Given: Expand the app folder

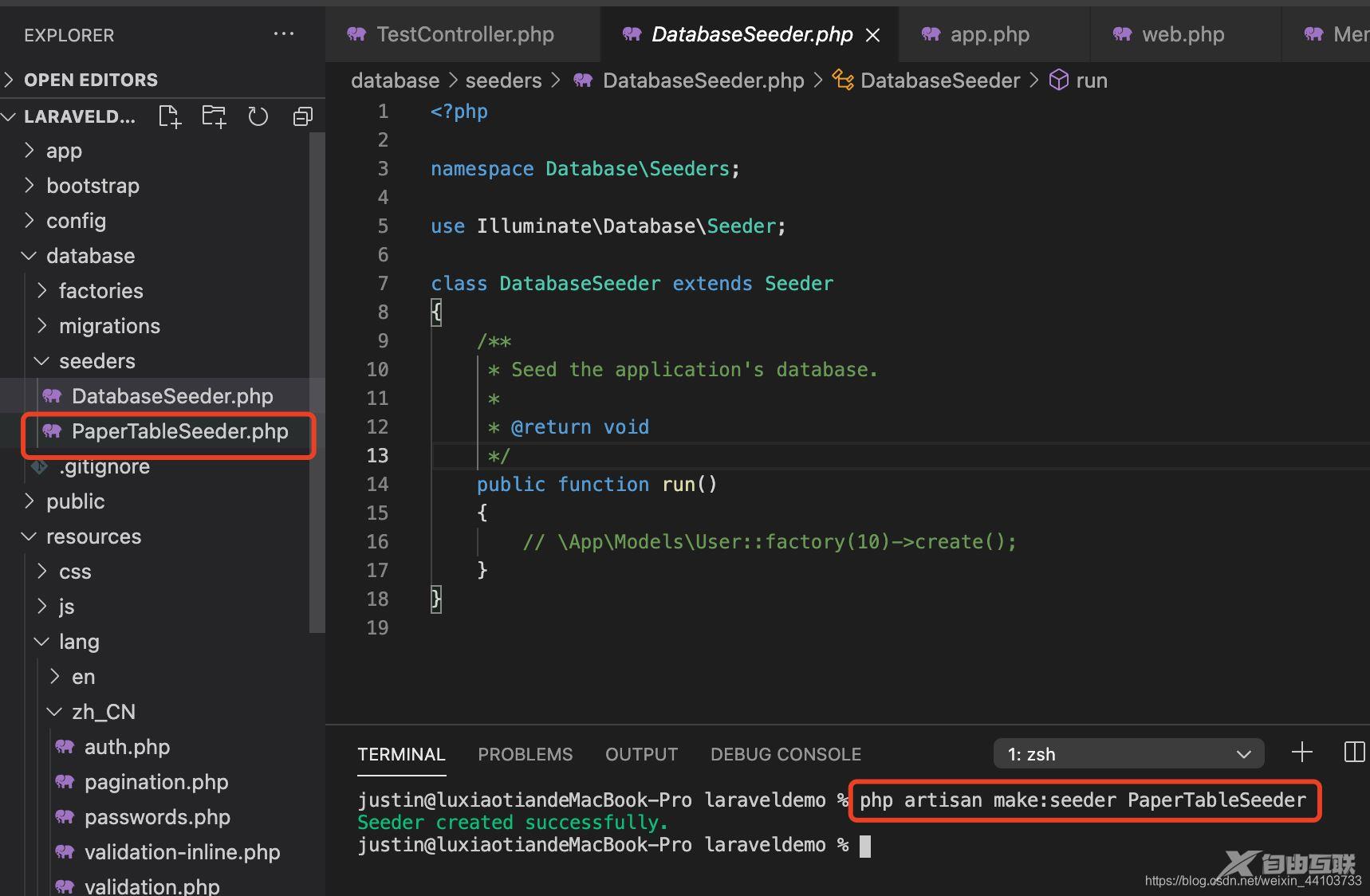Looking at the screenshot, I should (x=30, y=150).
